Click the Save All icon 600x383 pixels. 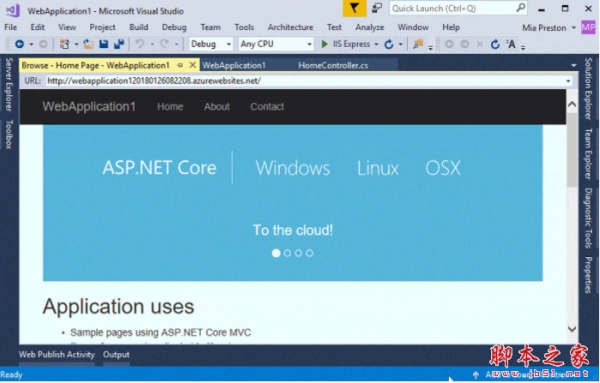pos(119,44)
